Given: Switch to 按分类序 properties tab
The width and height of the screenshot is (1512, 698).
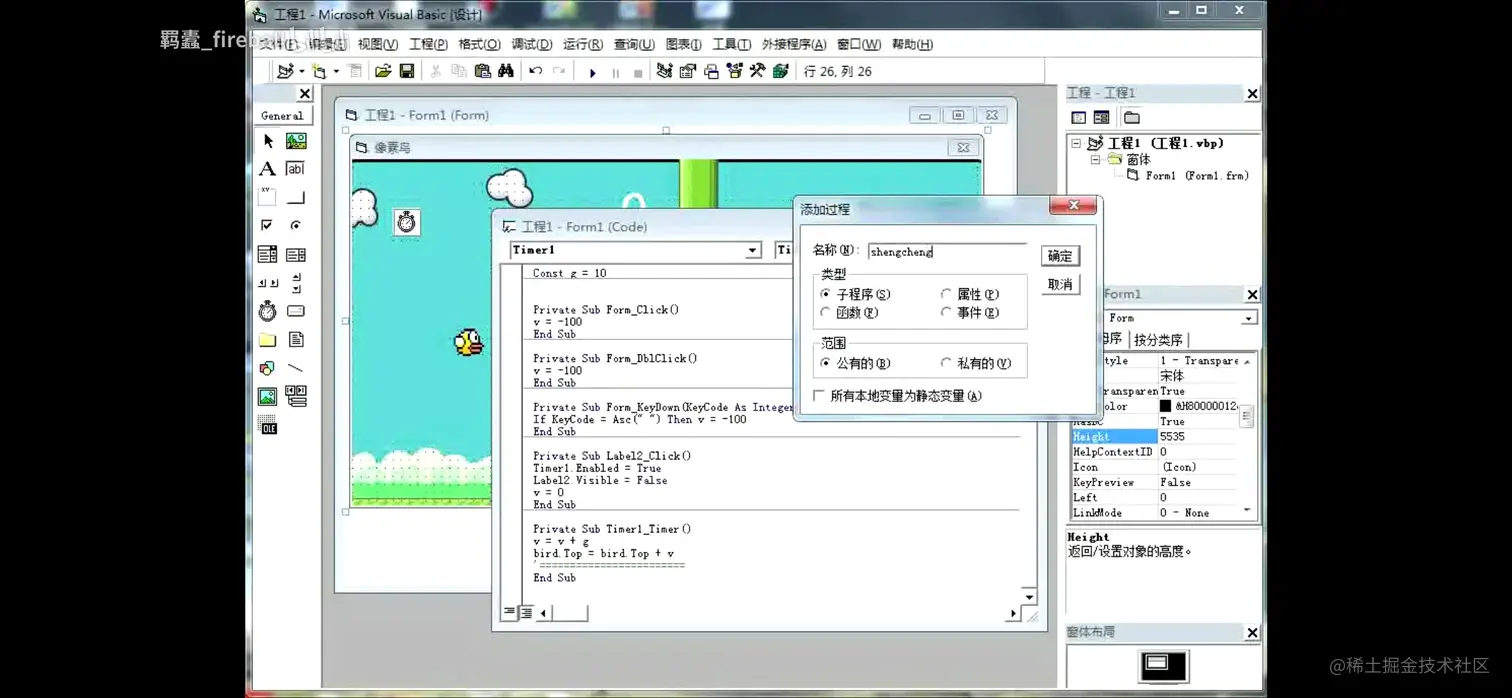Looking at the screenshot, I should [1158, 340].
